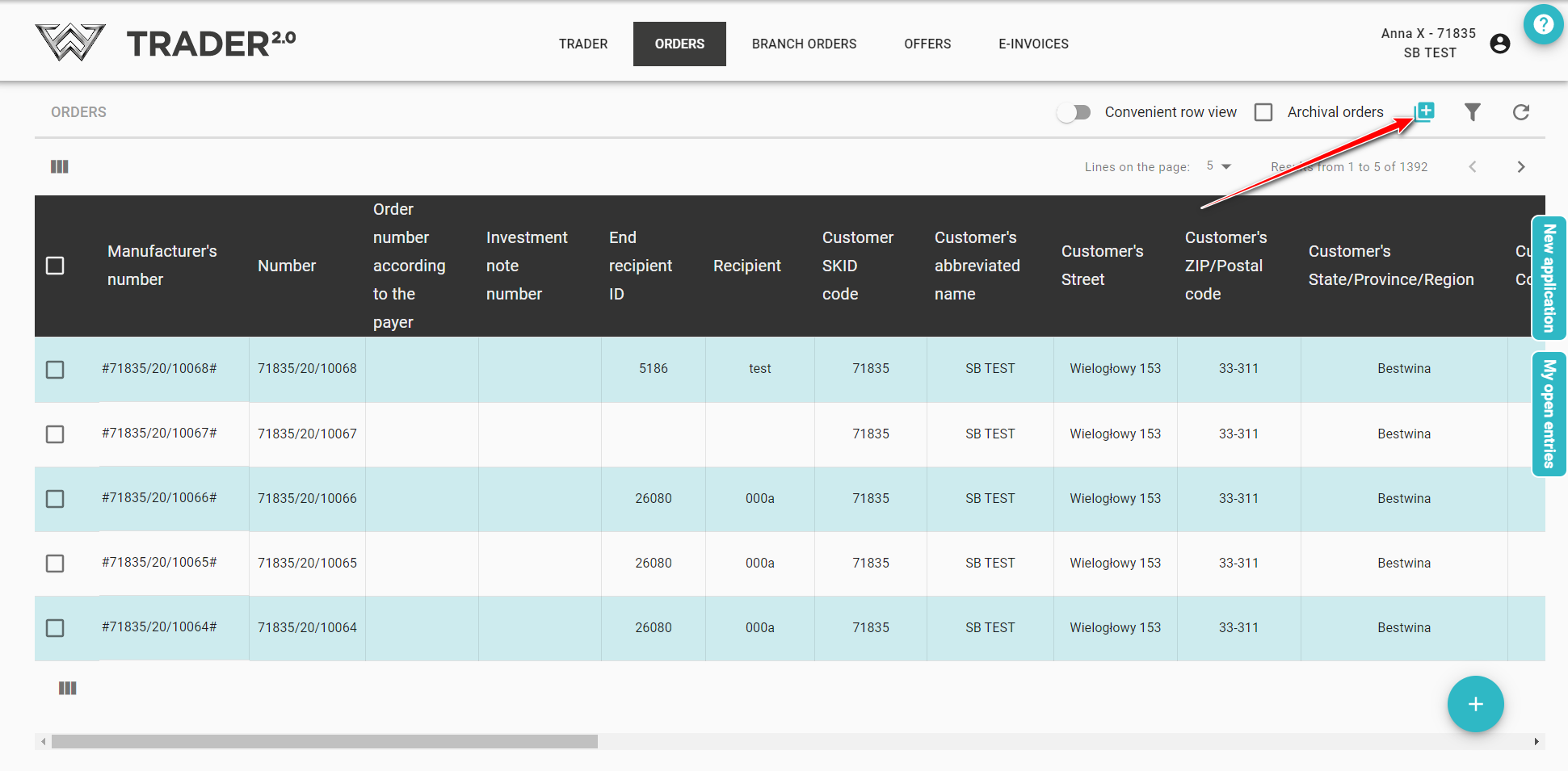Go to next page of results
Viewport: 1568px width, 771px height.
click(x=1520, y=167)
